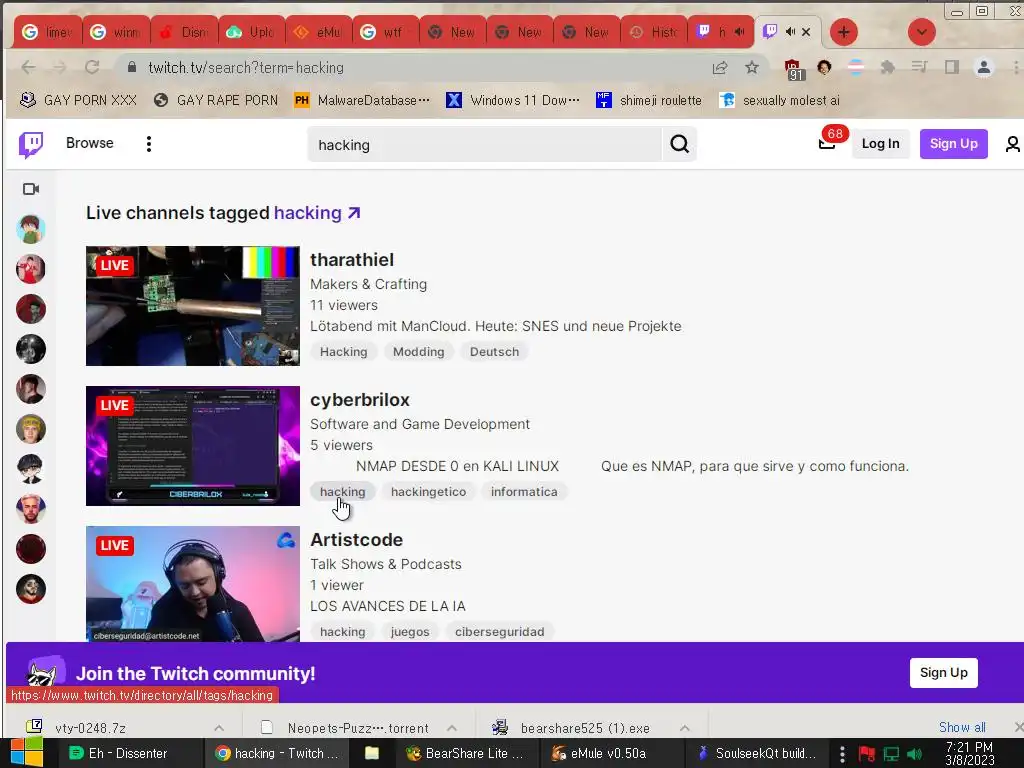
Task: Switch to the winm browser tab
Action: (x=116, y=32)
